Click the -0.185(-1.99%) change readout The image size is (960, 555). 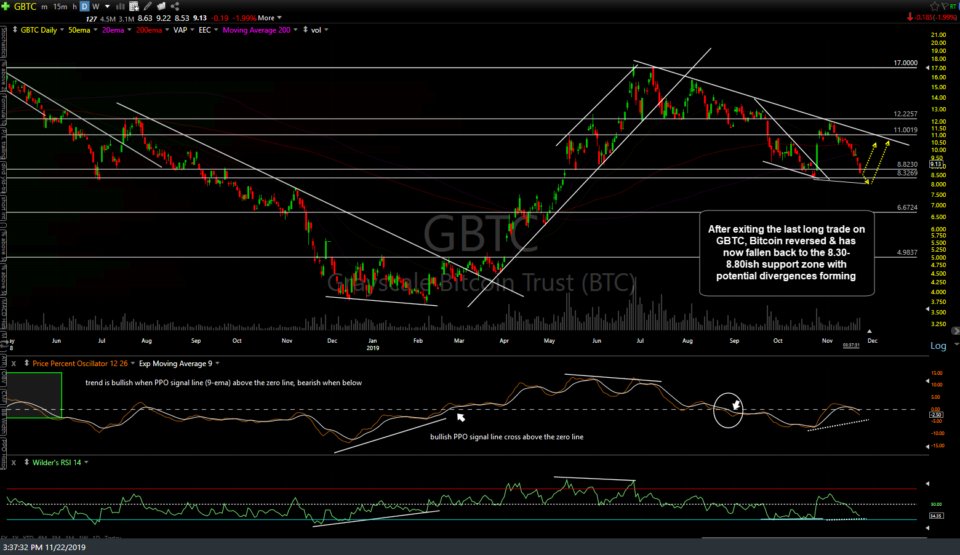tap(936, 17)
